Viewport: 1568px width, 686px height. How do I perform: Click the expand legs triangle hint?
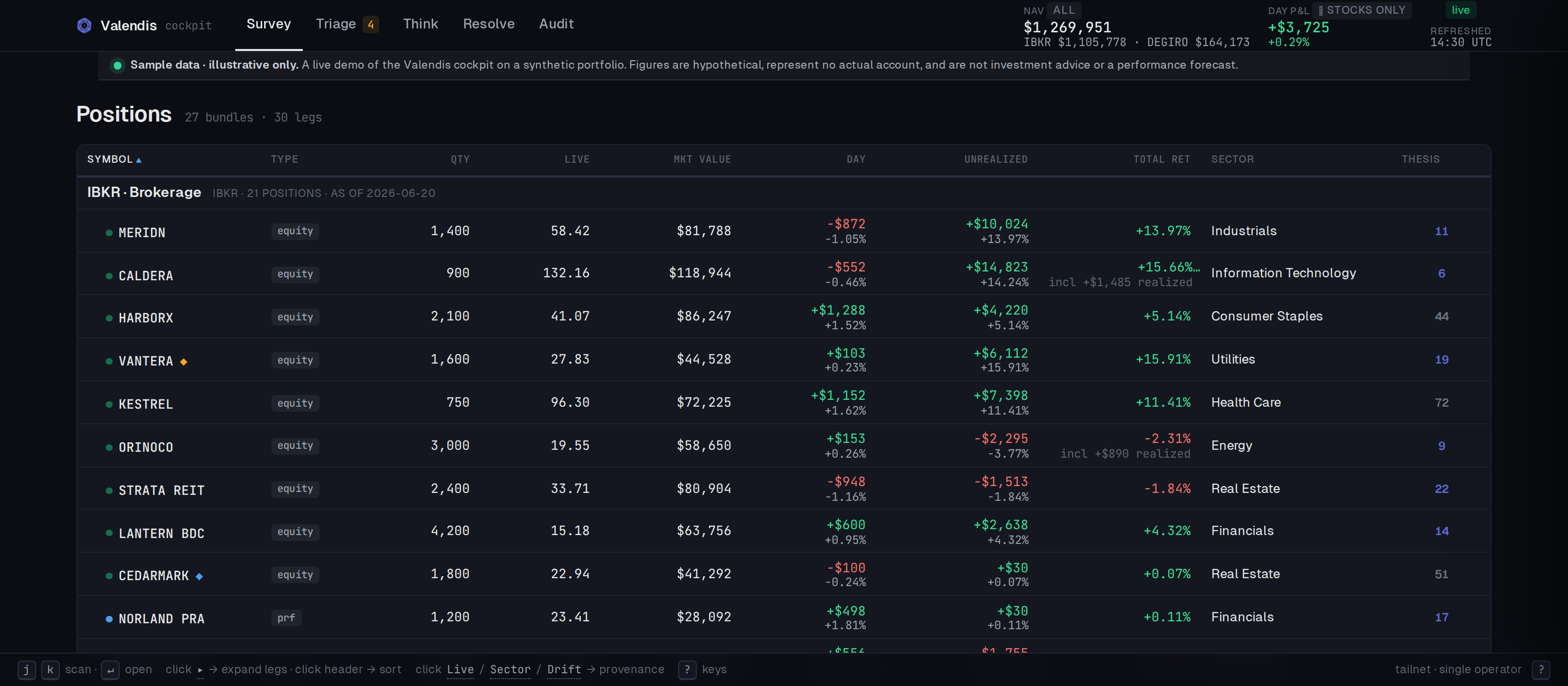199,669
